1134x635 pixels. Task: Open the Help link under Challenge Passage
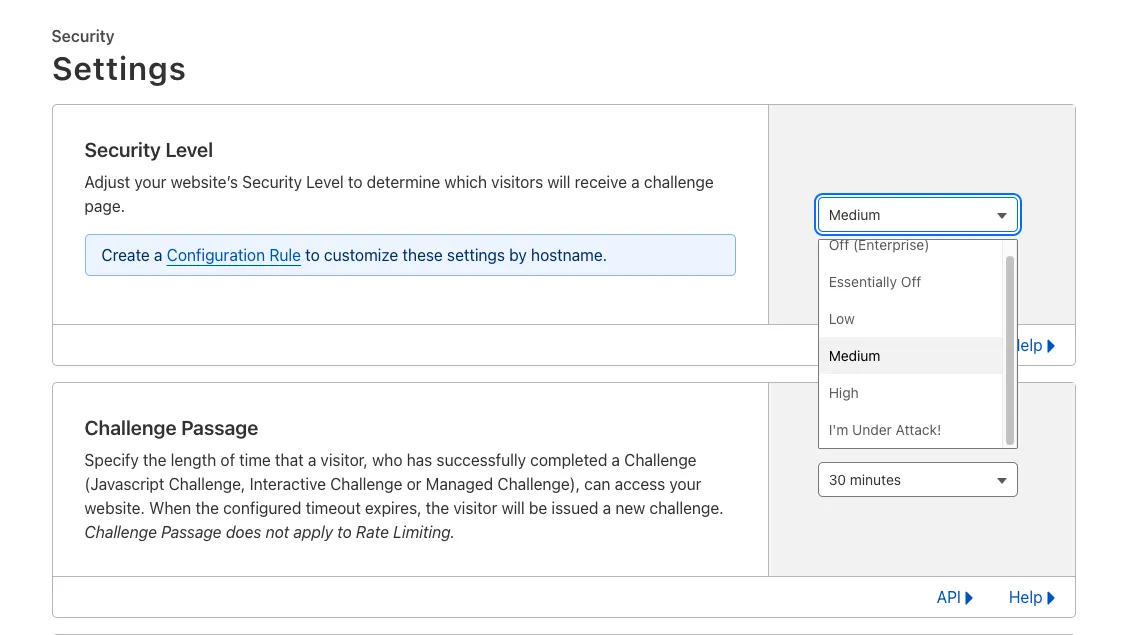(1025, 597)
